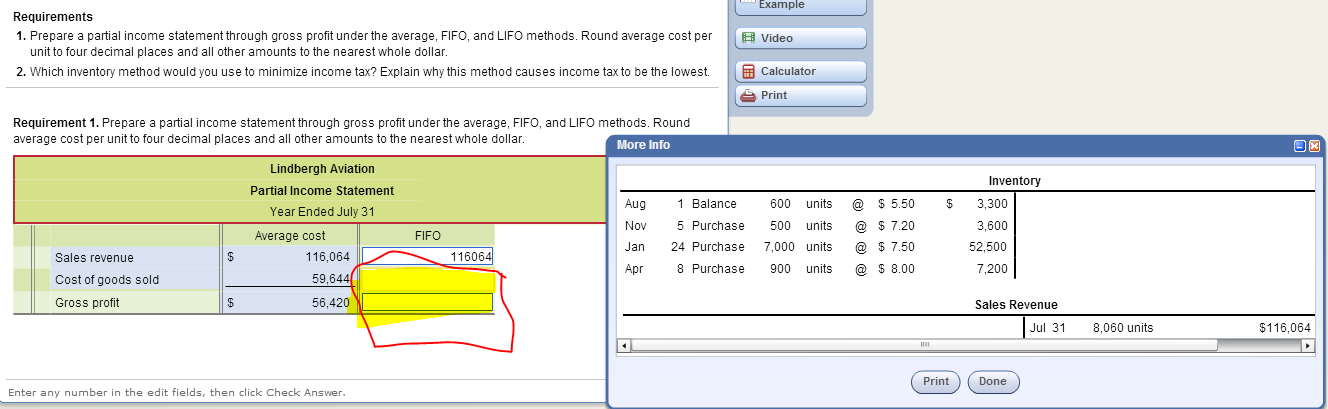
Task: Click the FIFO Cost of goods sold field
Action: click(427, 279)
